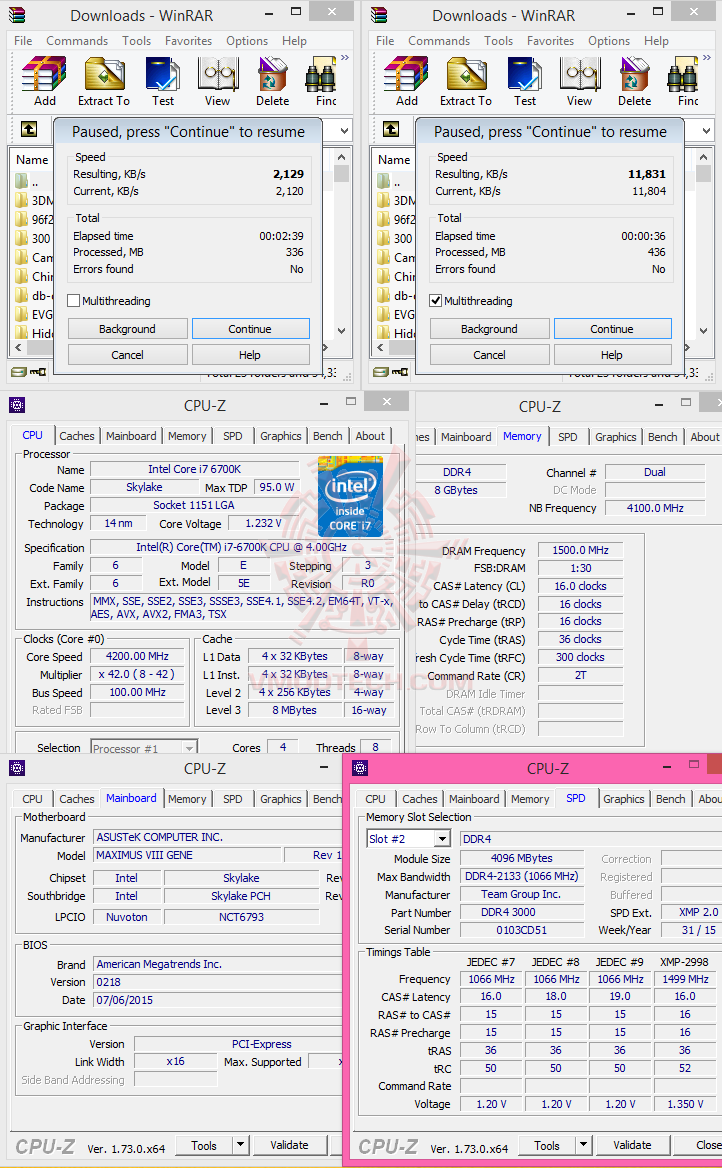Viewport: 722px width, 1168px height.
Task: Click CPU-Z title icon of CPU tab window
Action: point(16,405)
